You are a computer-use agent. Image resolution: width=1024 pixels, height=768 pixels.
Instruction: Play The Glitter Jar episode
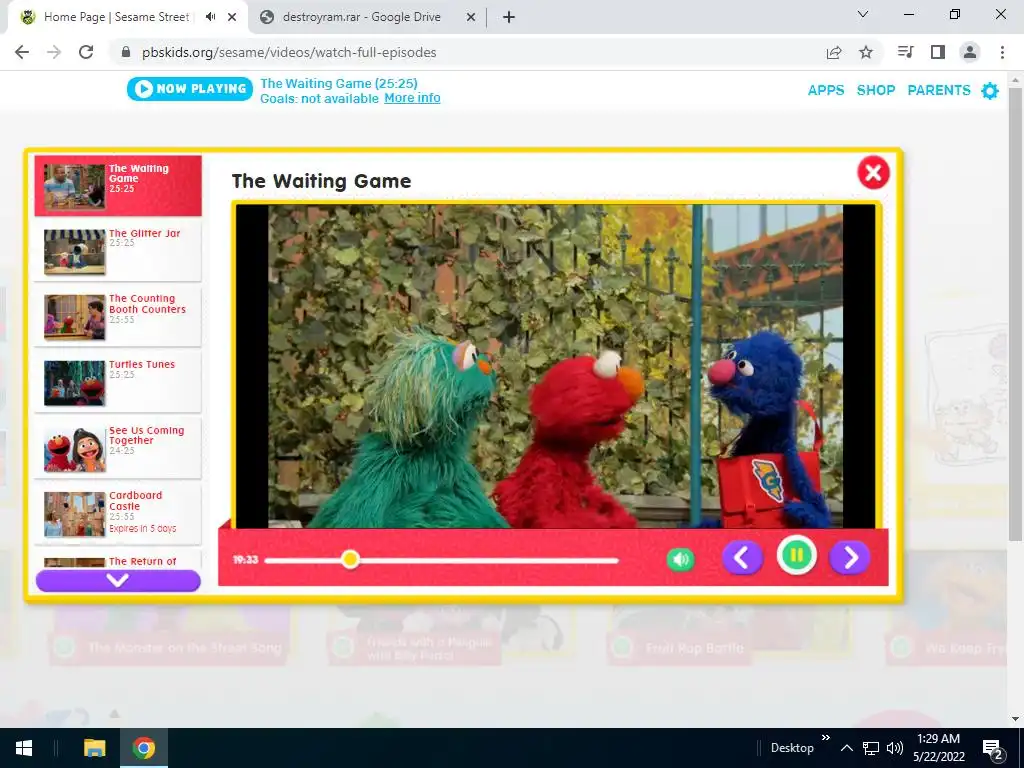pos(118,251)
